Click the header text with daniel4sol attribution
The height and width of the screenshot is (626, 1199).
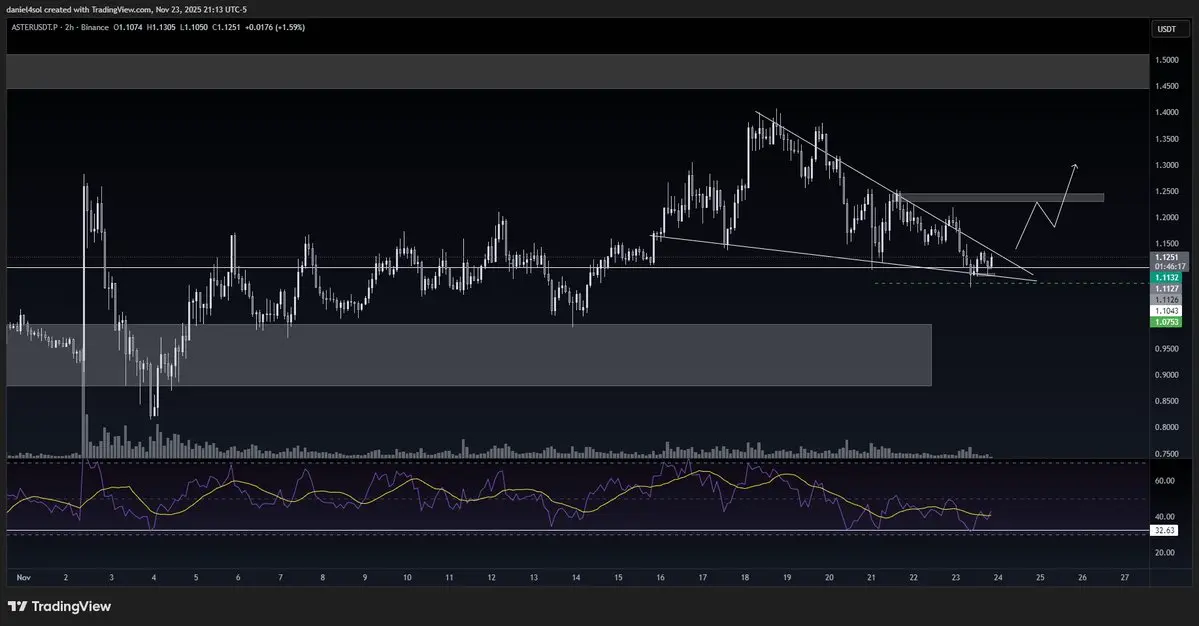tap(125, 9)
